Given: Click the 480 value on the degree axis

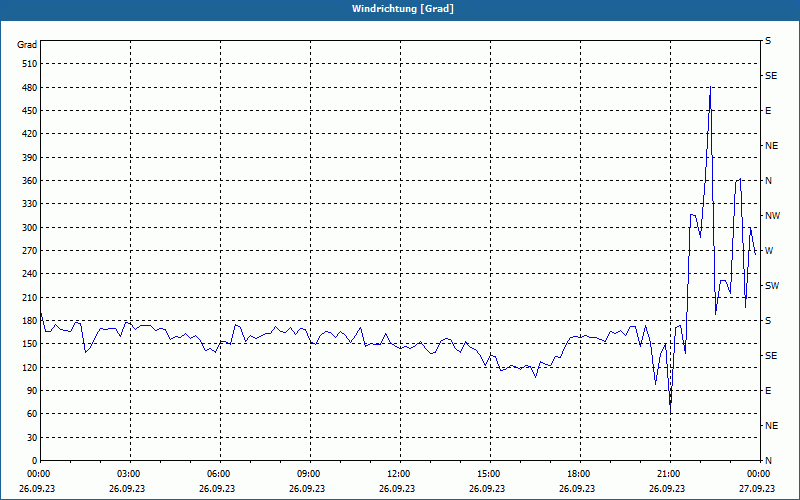Looking at the screenshot, I should 30,87.
